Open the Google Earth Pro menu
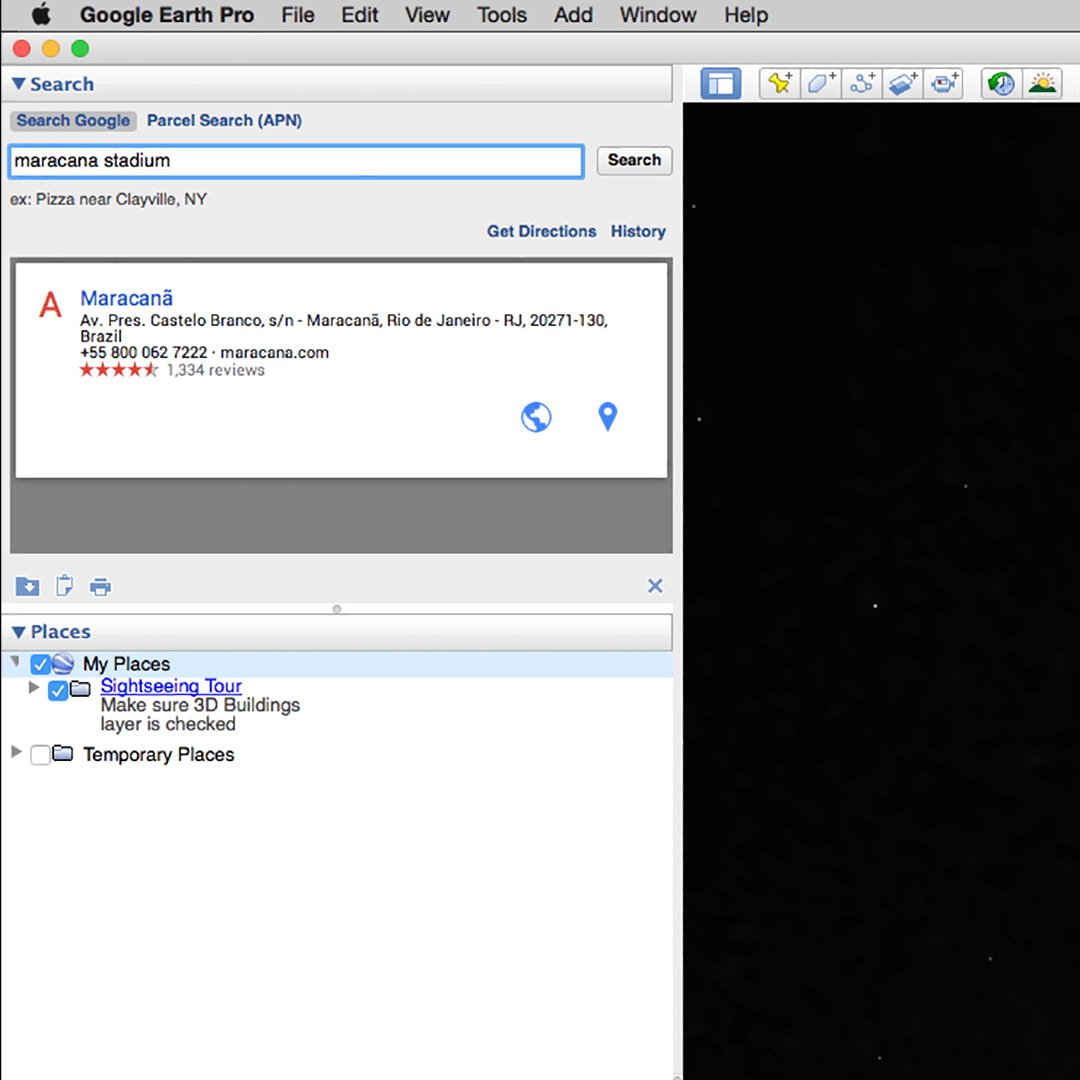The image size is (1080, 1080). click(167, 14)
